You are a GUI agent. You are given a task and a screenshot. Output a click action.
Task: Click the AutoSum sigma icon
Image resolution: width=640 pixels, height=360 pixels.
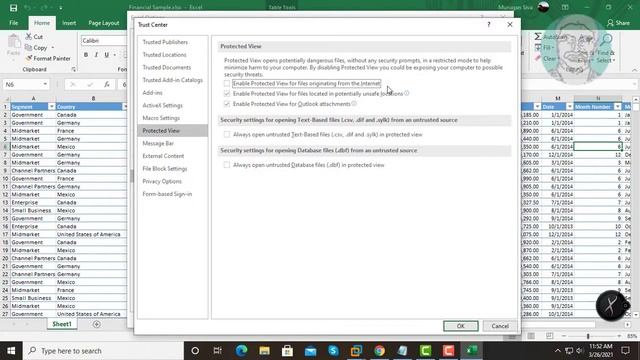pyautogui.click(x=538, y=37)
